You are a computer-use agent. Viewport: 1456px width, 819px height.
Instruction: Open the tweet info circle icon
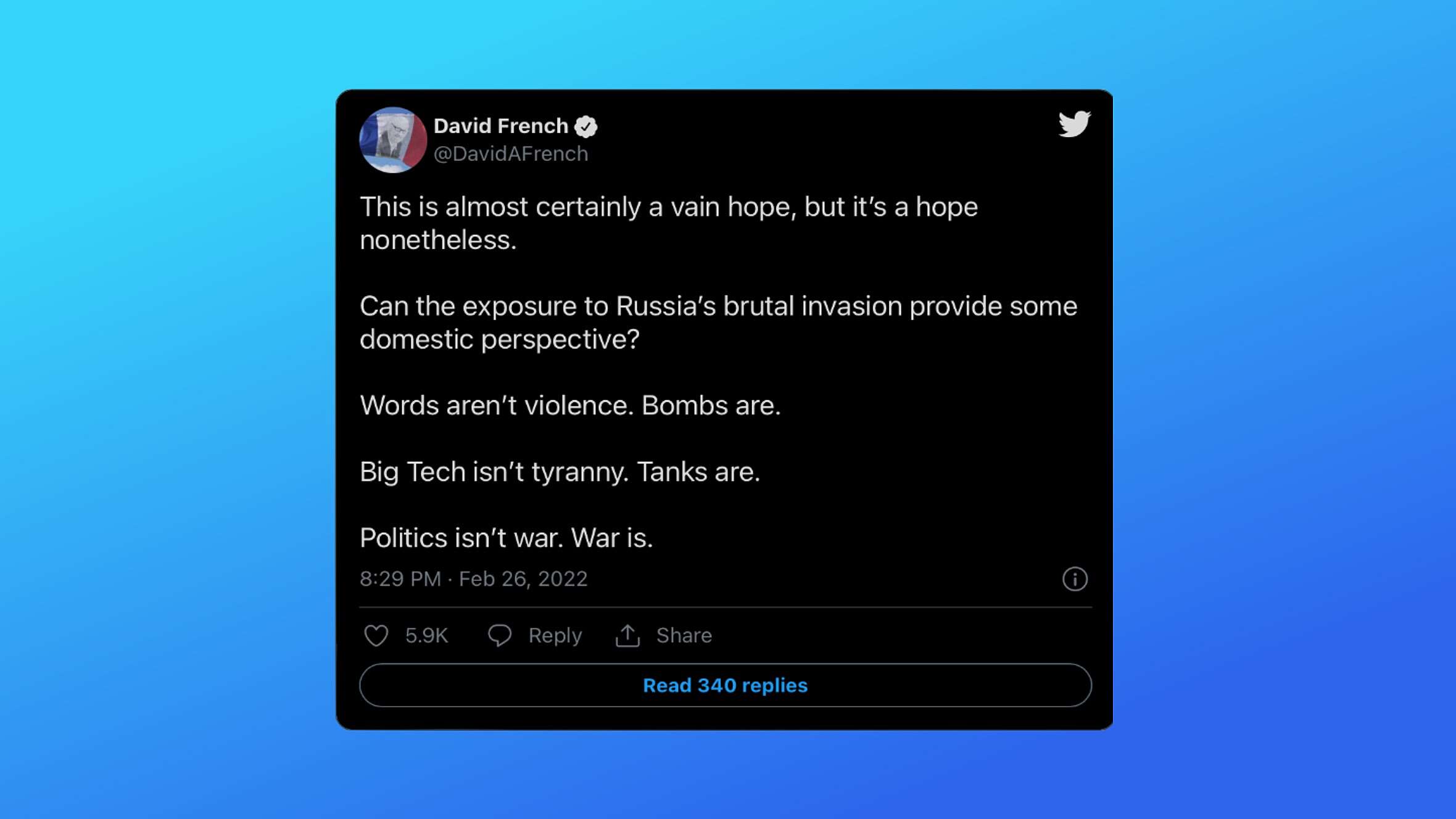pos(1075,578)
